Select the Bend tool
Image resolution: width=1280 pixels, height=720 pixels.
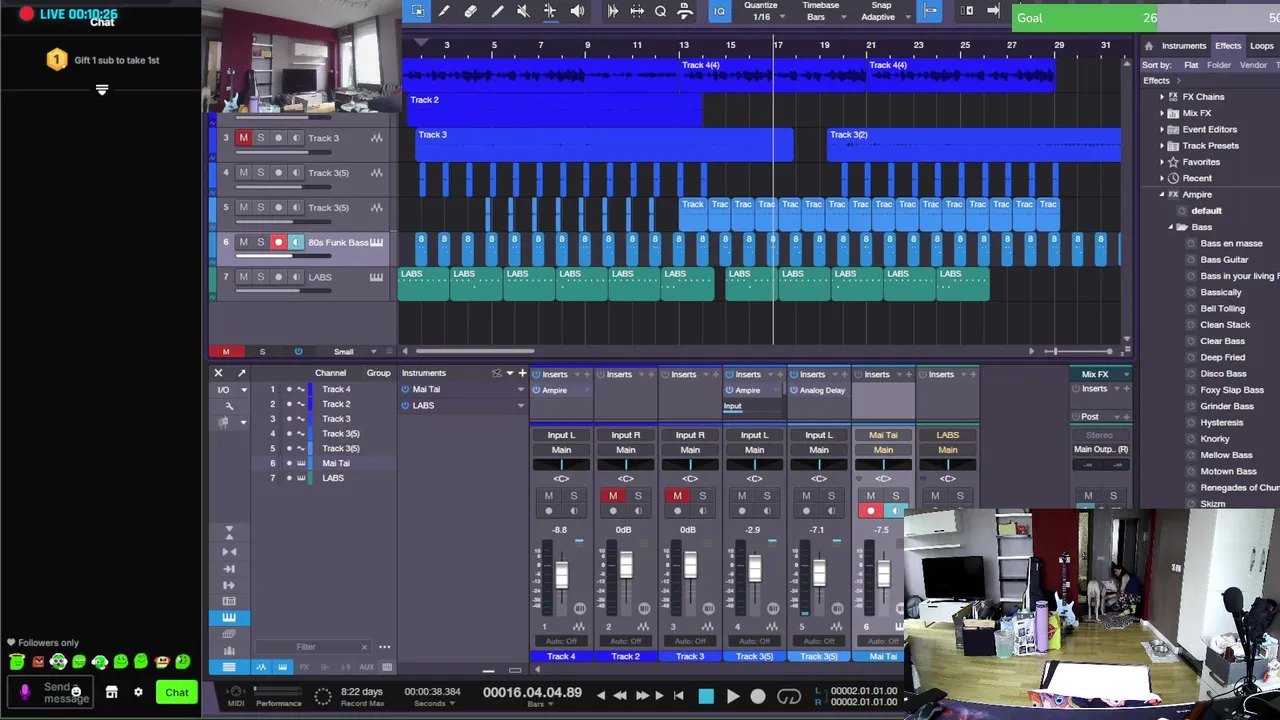click(x=550, y=11)
